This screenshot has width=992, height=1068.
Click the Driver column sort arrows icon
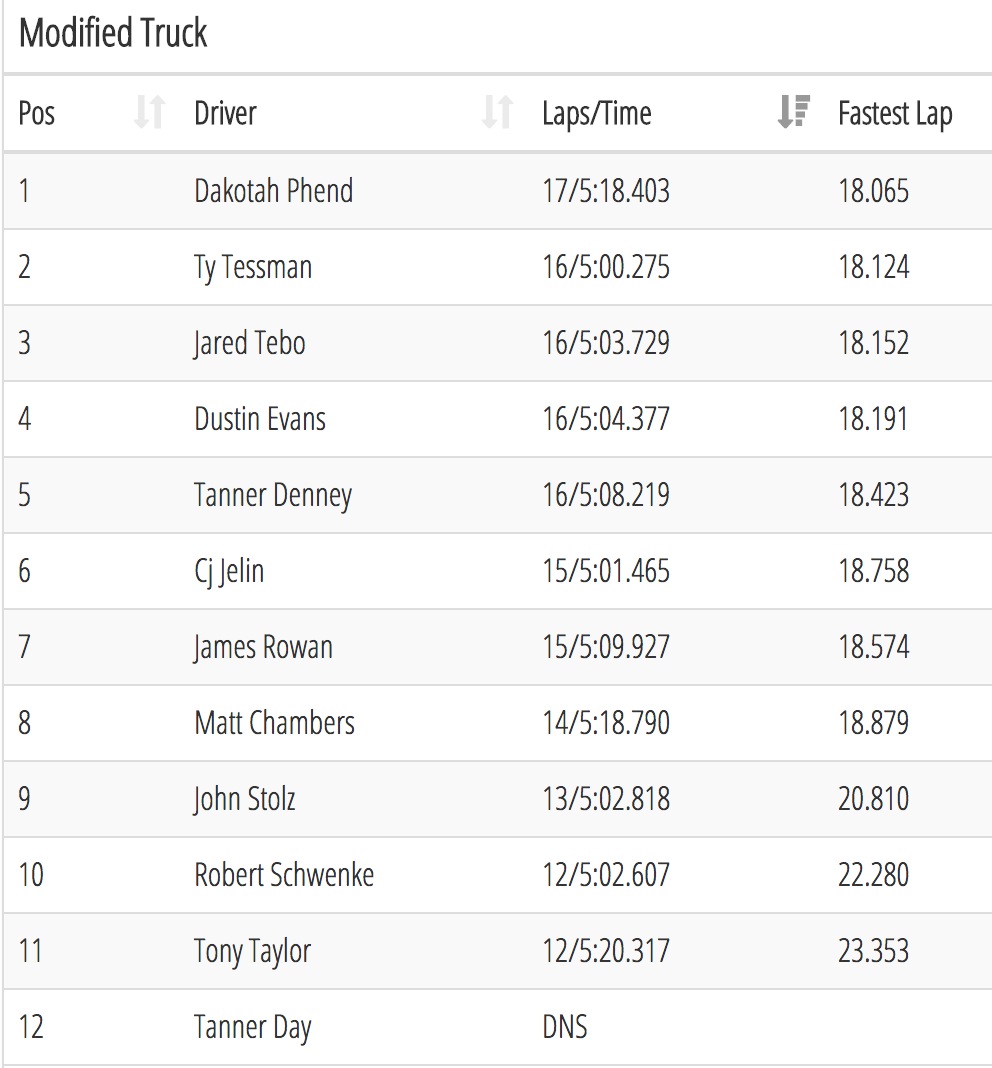tap(497, 112)
